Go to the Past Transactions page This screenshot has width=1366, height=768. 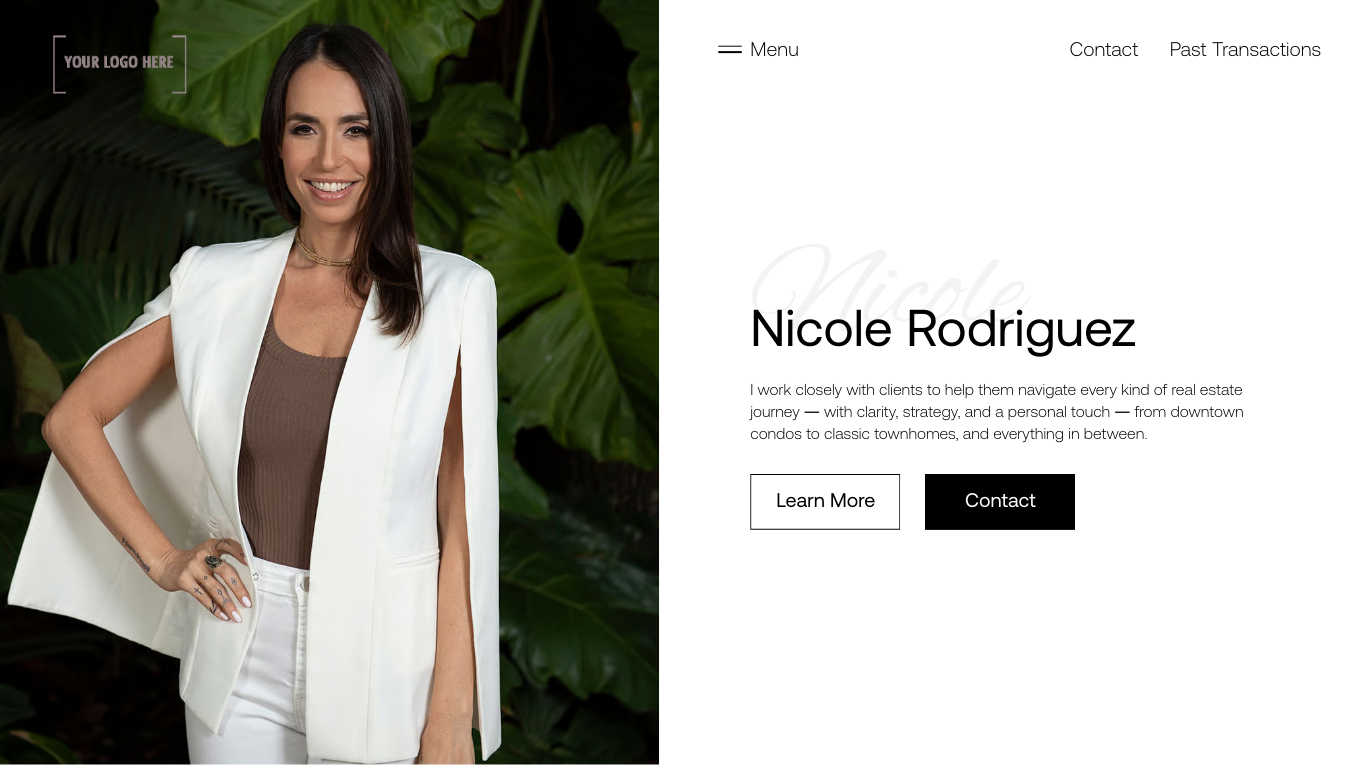(x=1245, y=49)
